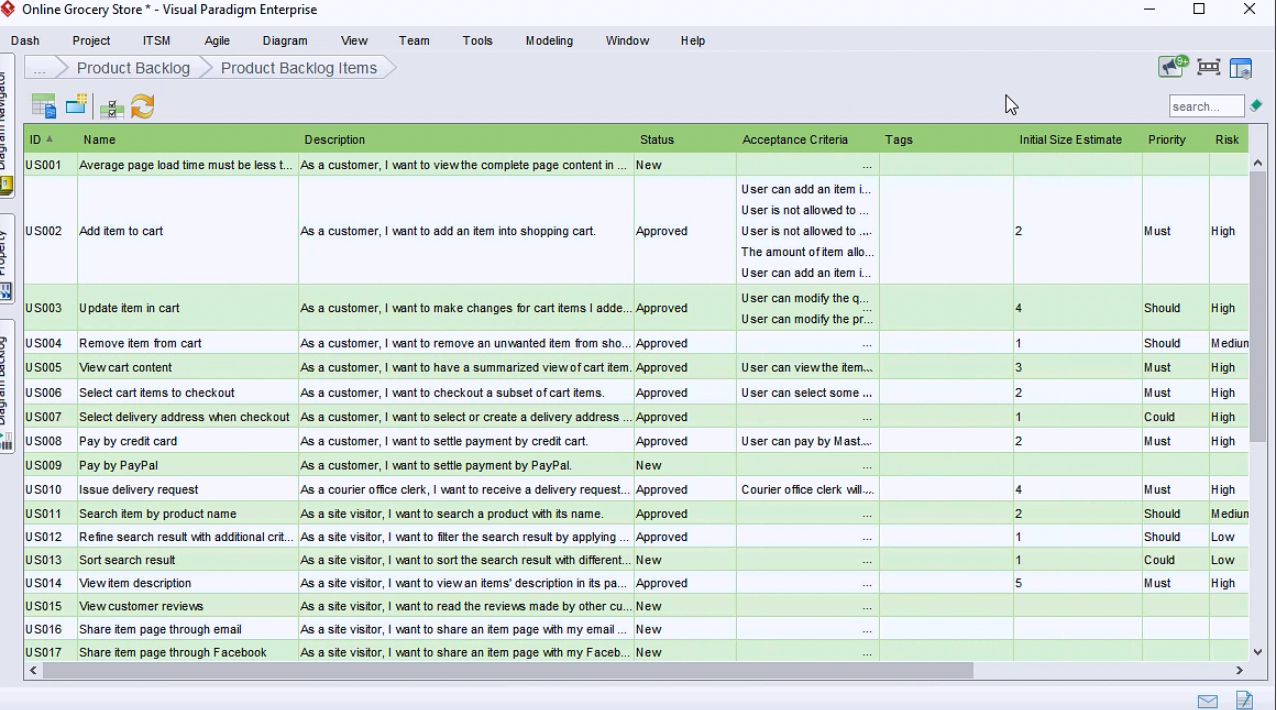Open the Window menu

click(627, 41)
